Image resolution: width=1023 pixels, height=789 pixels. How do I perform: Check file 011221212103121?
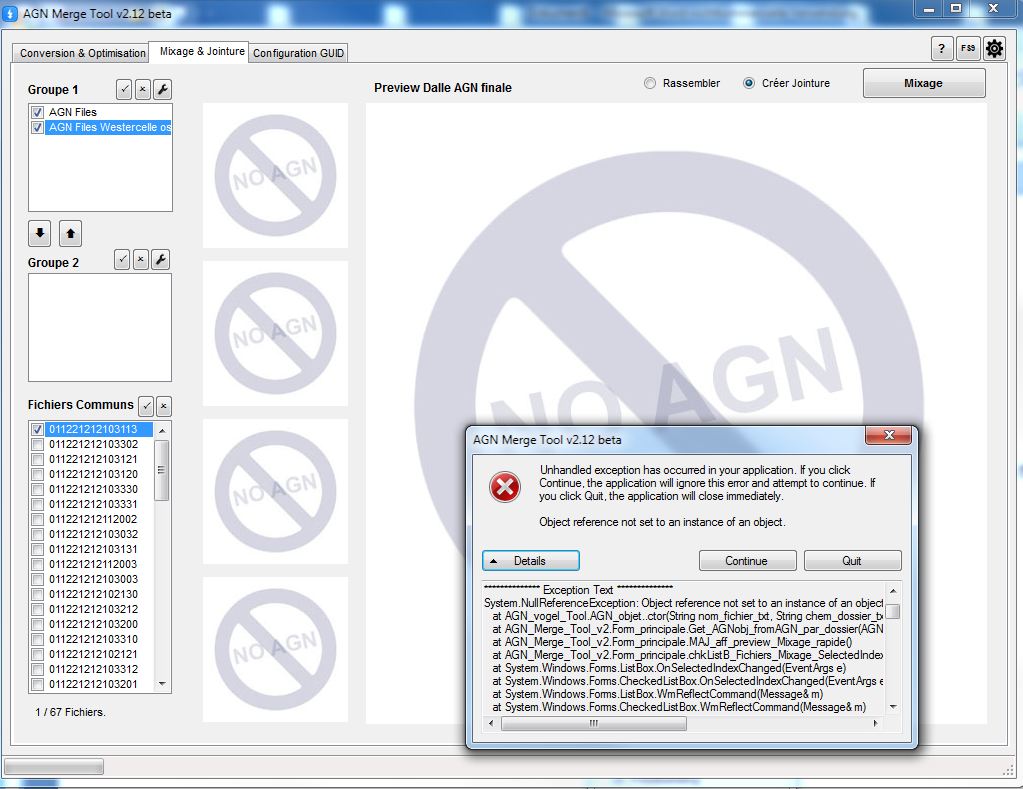[x=37, y=459]
